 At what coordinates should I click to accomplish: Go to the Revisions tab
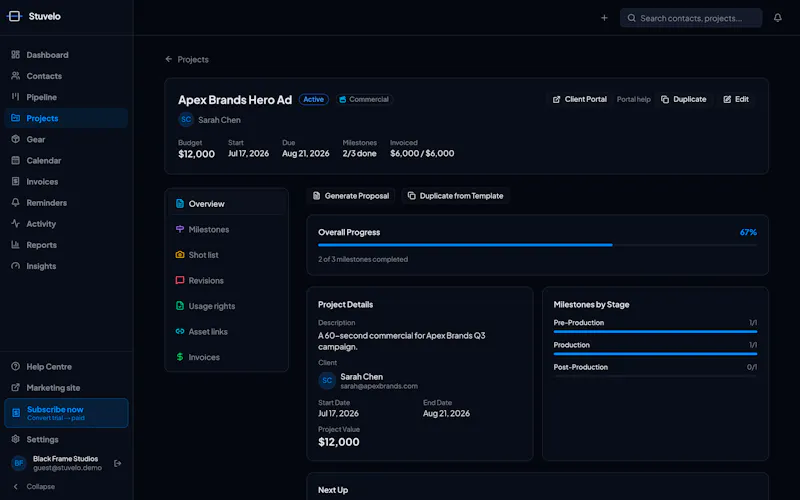click(x=227, y=280)
